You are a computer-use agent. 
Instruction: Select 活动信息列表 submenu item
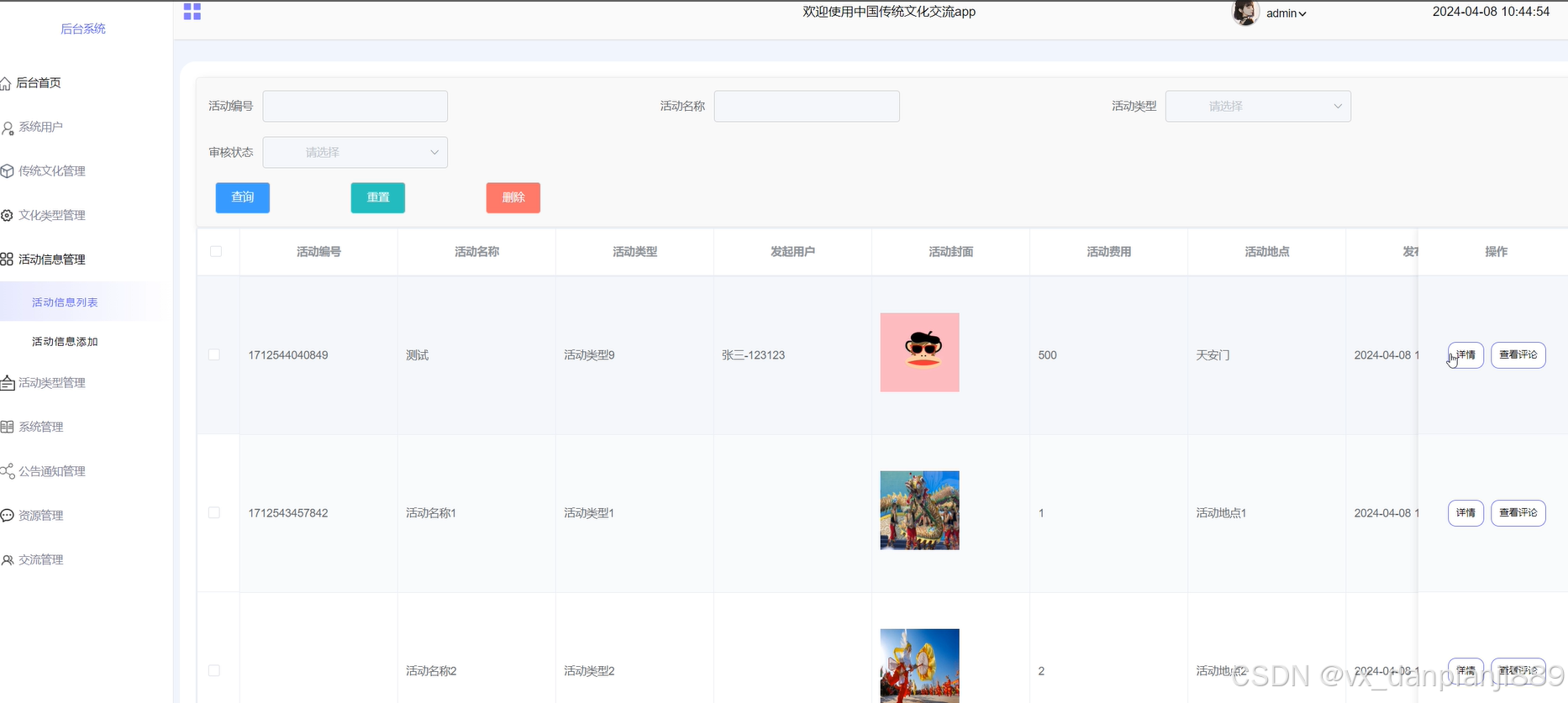pos(65,302)
